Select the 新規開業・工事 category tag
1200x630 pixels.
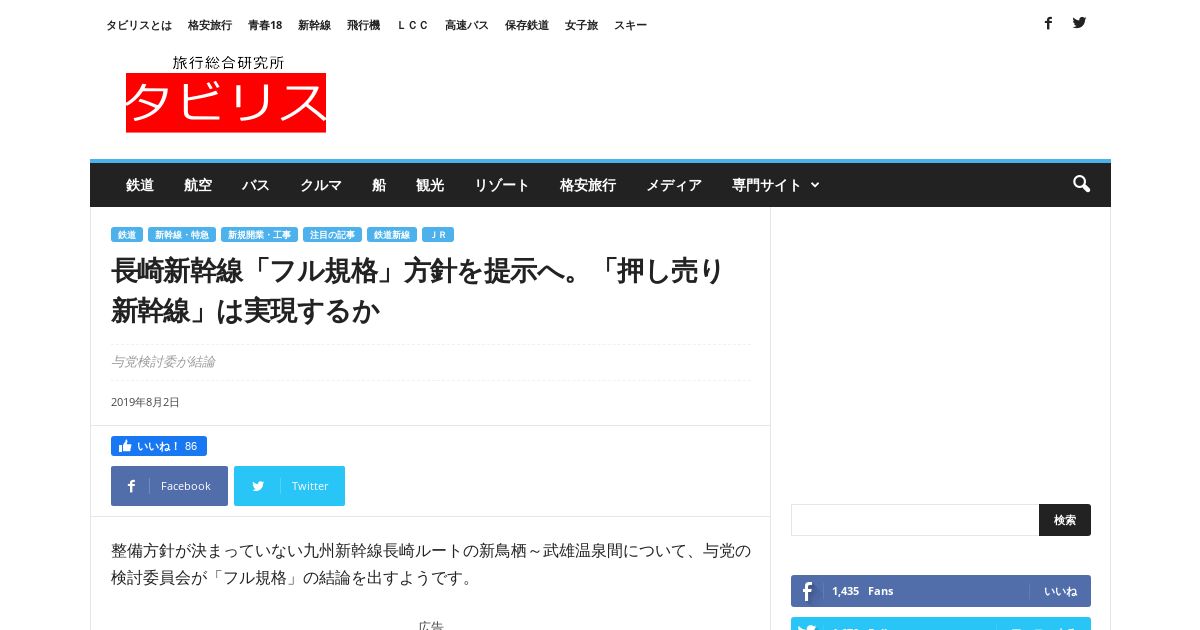pyautogui.click(x=259, y=235)
